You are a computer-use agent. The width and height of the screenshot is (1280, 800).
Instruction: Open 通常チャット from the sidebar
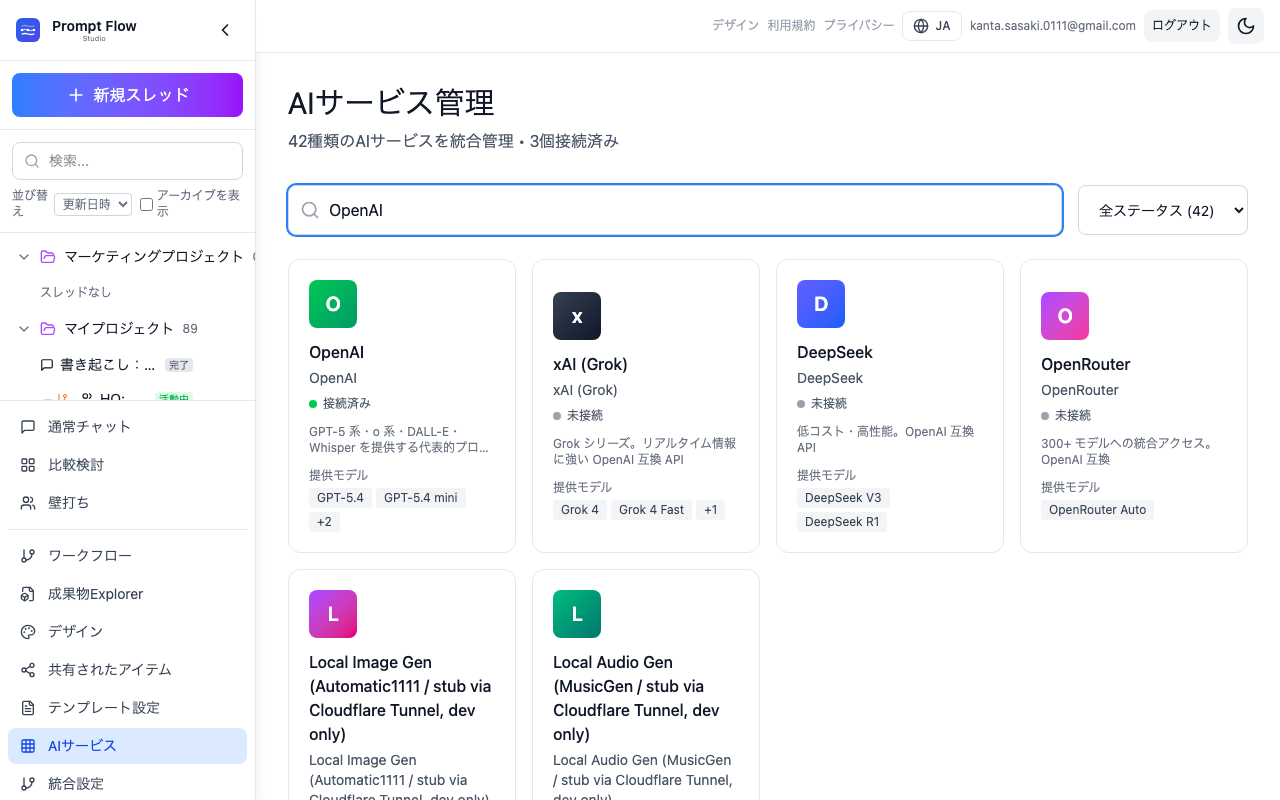(127, 427)
